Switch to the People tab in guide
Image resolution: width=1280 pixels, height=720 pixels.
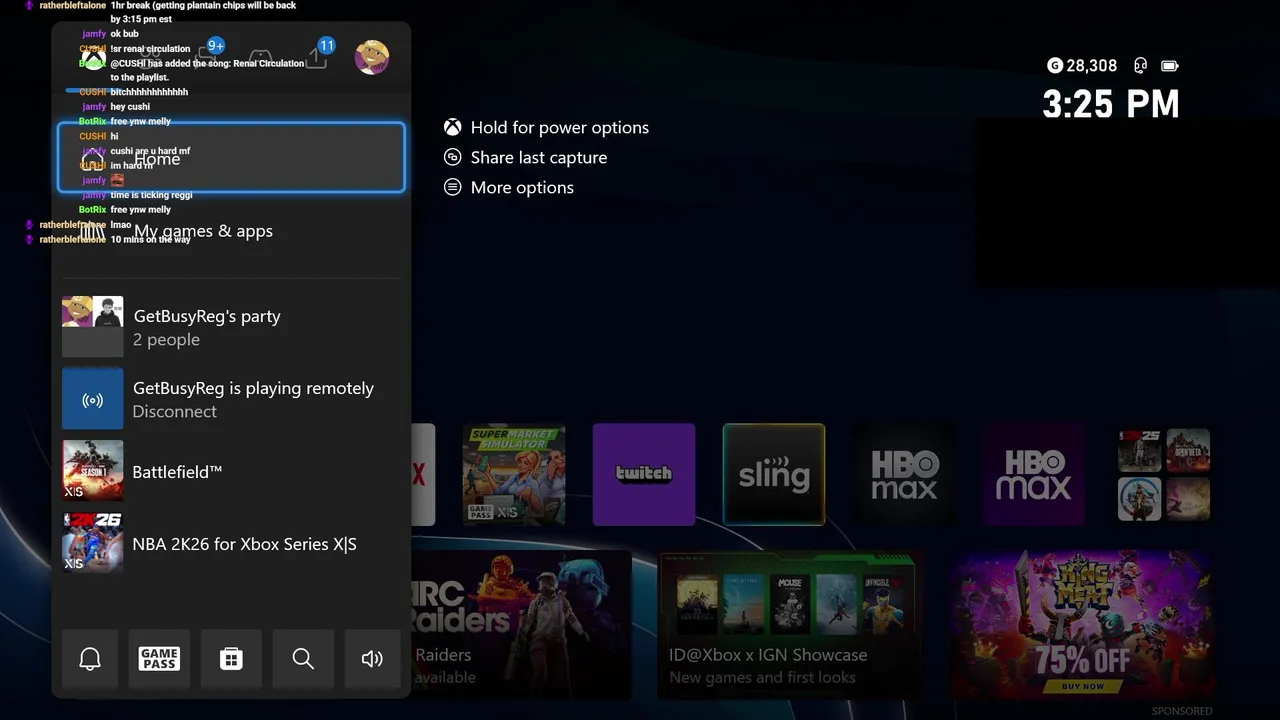(x=150, y=58)
